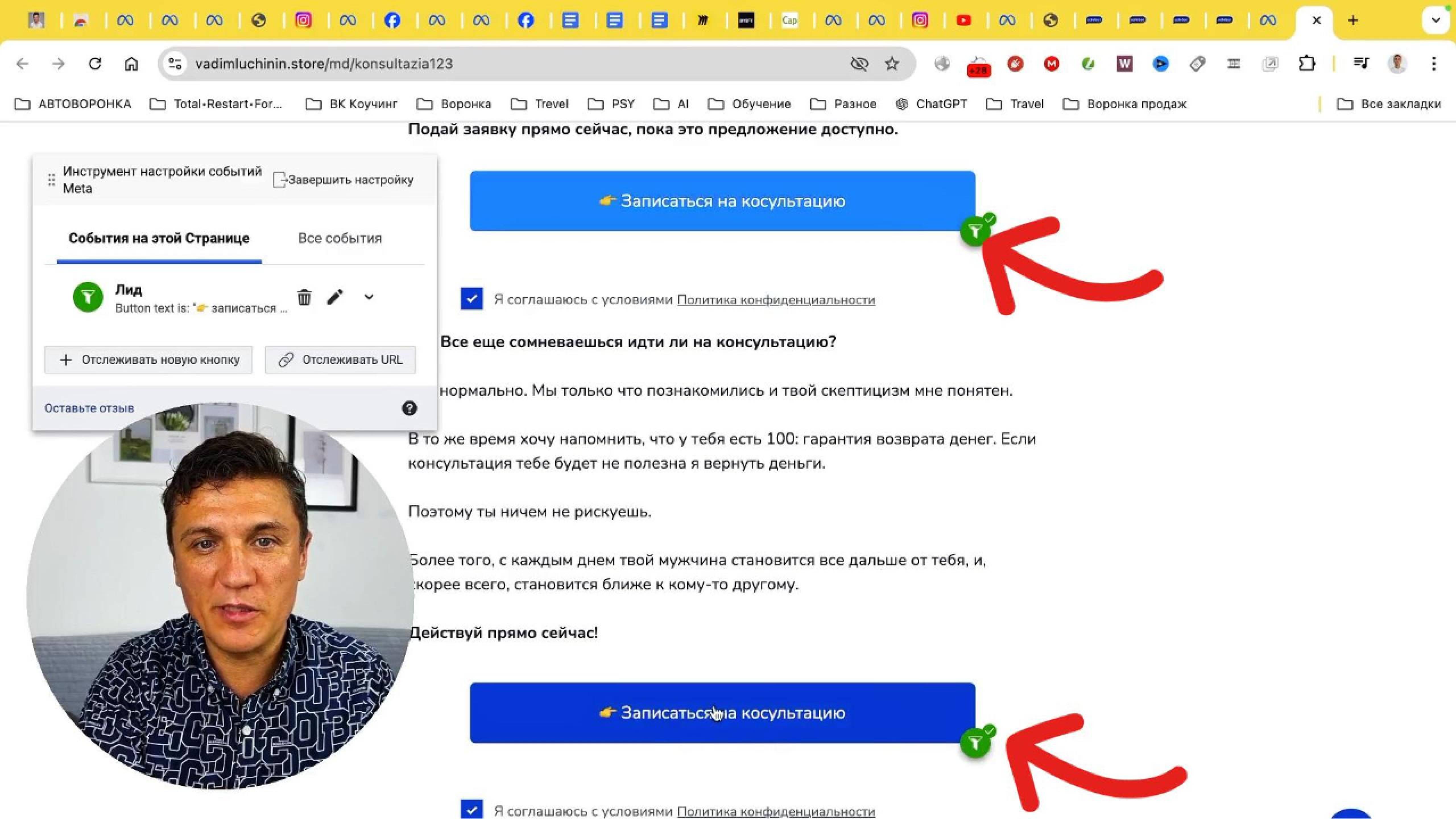Click the green funnel badge on the first button
Image resolution: width=1456 pixels, height=819 pixels.
[x=976, y=230]
